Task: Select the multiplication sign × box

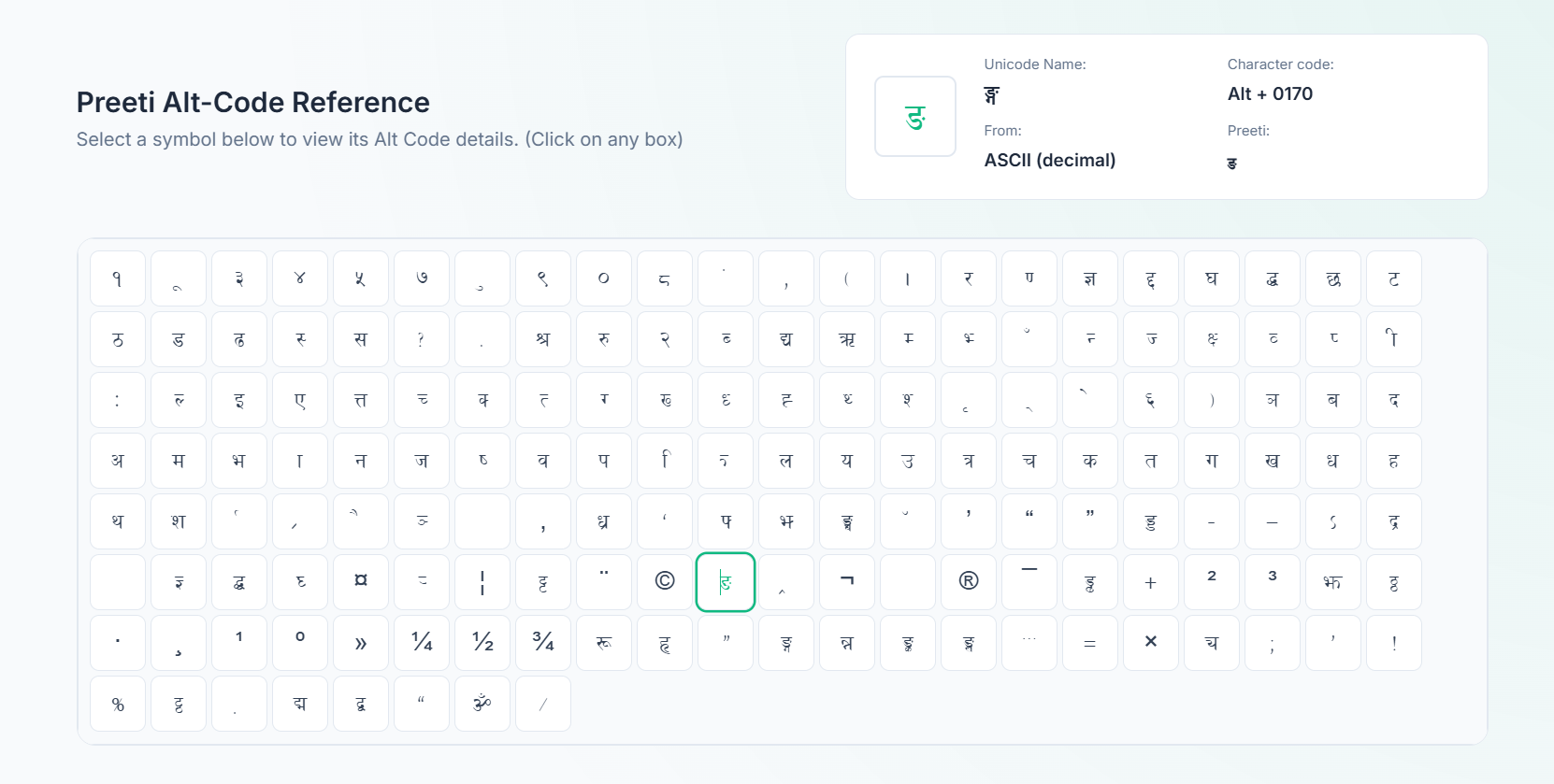Action: (x=1150, y=643)
